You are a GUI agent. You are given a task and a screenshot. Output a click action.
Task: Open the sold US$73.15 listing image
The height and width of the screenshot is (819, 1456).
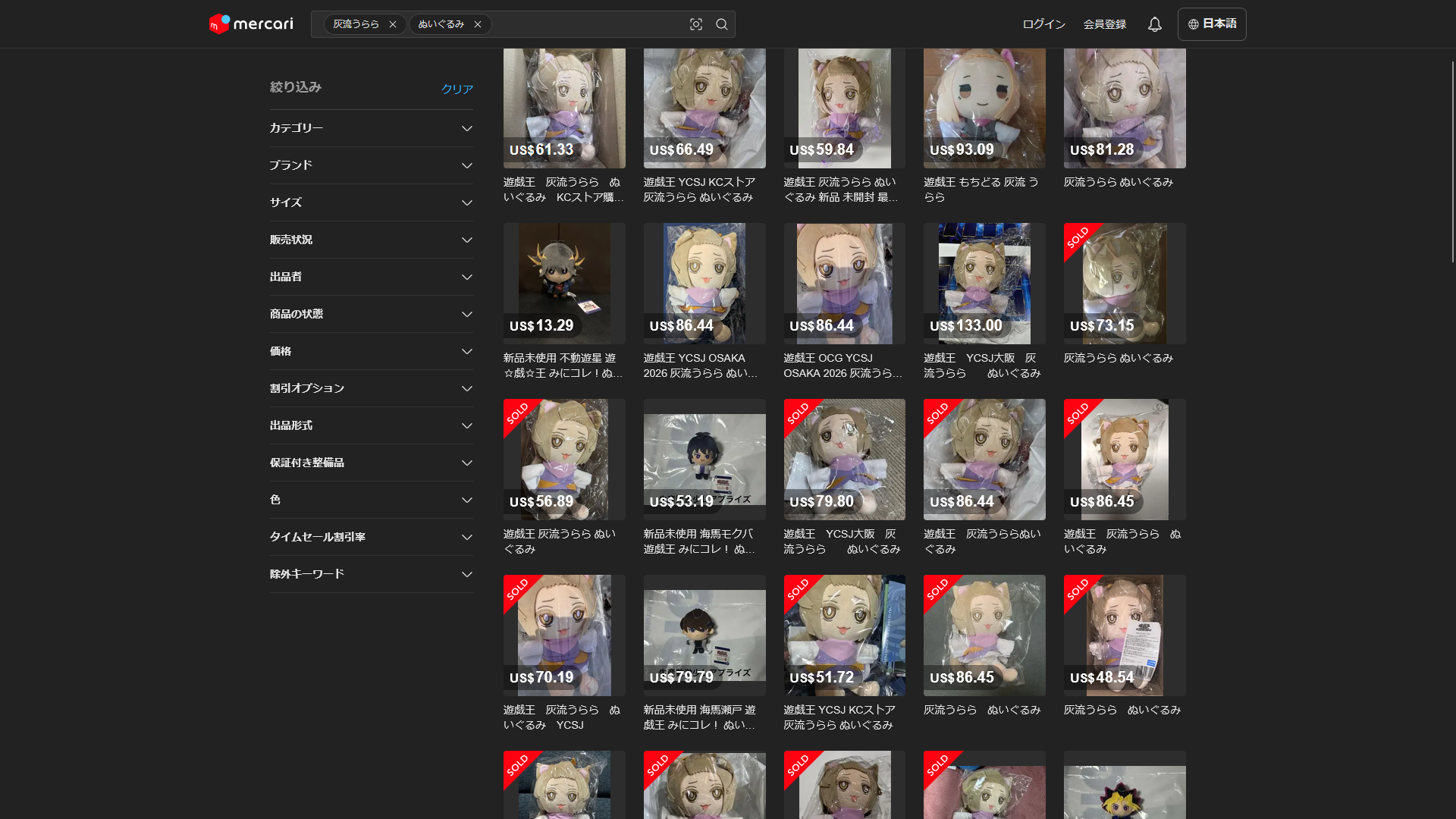click(x=1125, y=284)
